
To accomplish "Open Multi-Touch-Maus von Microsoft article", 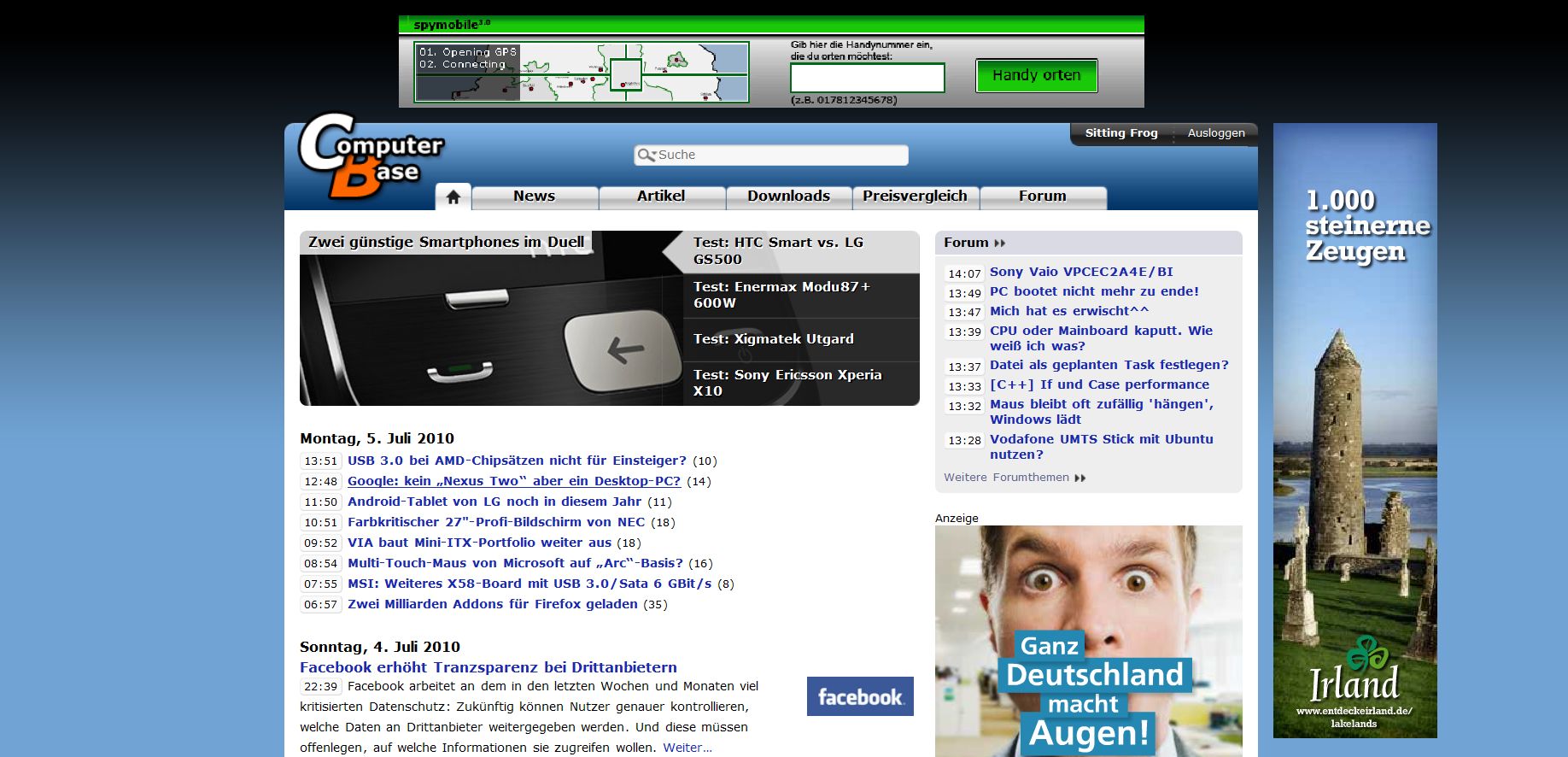I will point(515,563).
